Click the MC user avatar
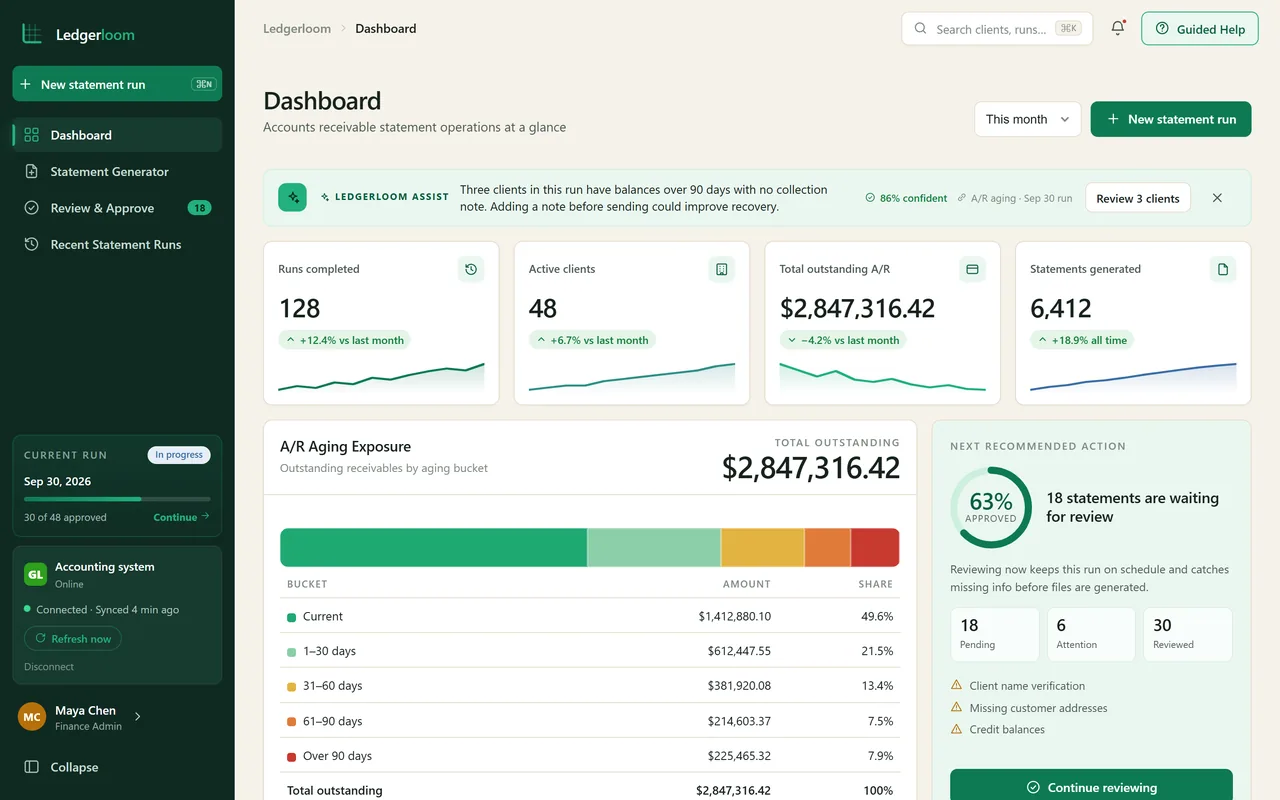The width and height of the screenshot is (1280, 800). pos(32,717)
